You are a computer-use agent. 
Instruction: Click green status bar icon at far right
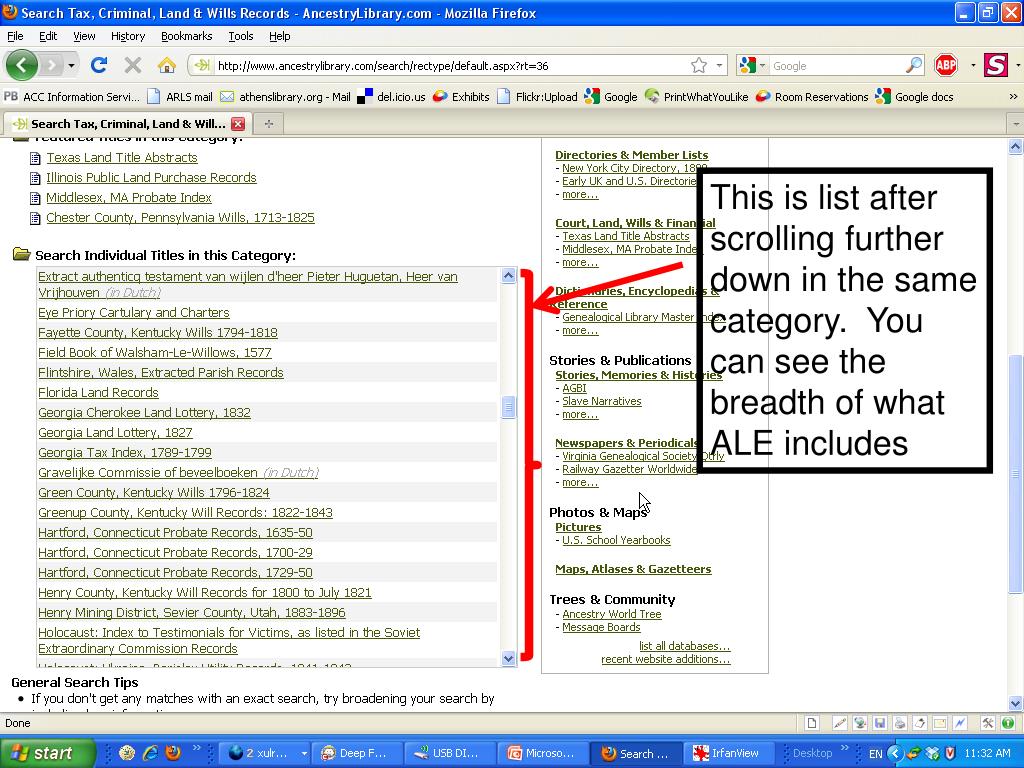coord(1008,723)
